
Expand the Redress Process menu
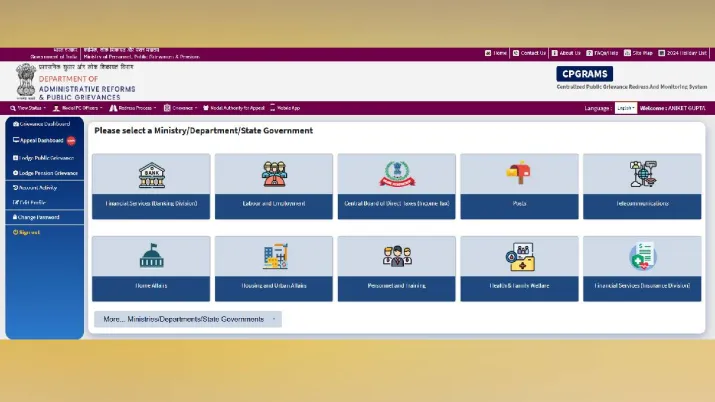(133, 108)
